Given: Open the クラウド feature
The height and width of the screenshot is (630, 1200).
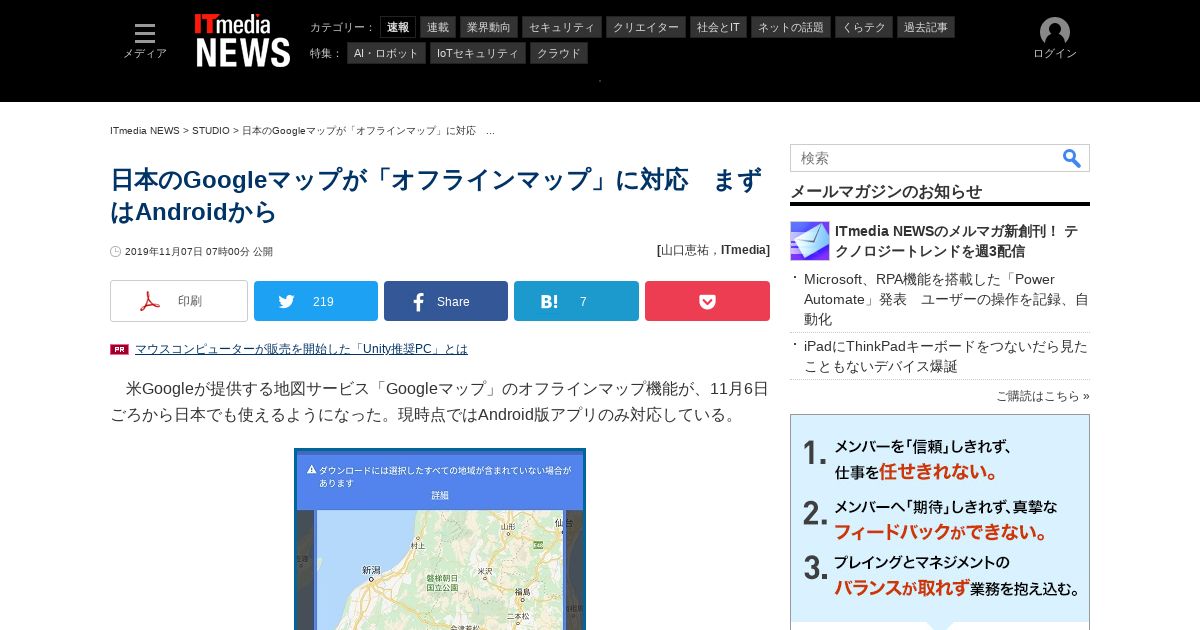Looking at the screenshot, I should (559, 53).
